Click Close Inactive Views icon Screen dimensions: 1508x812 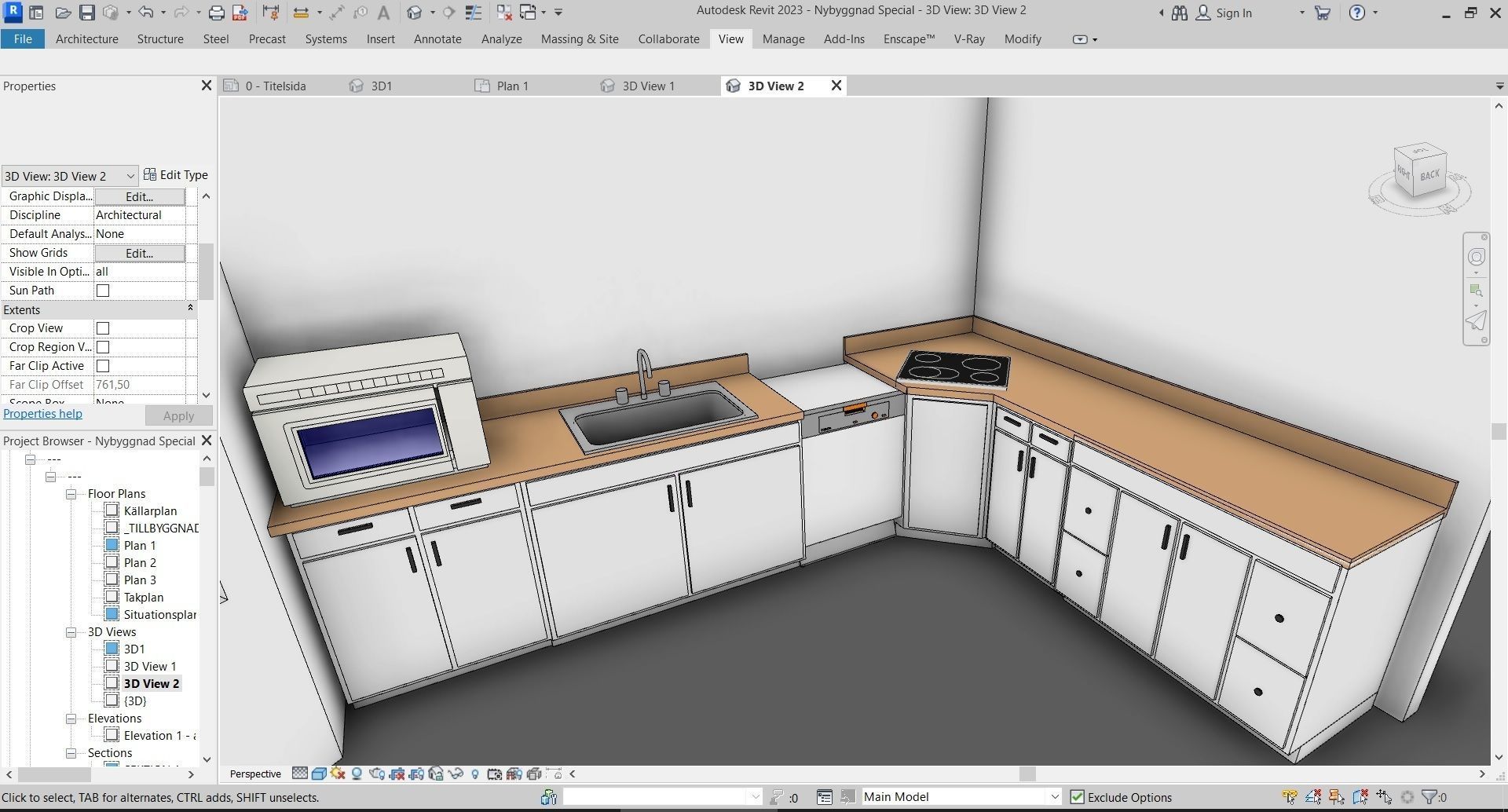[504, 13]
